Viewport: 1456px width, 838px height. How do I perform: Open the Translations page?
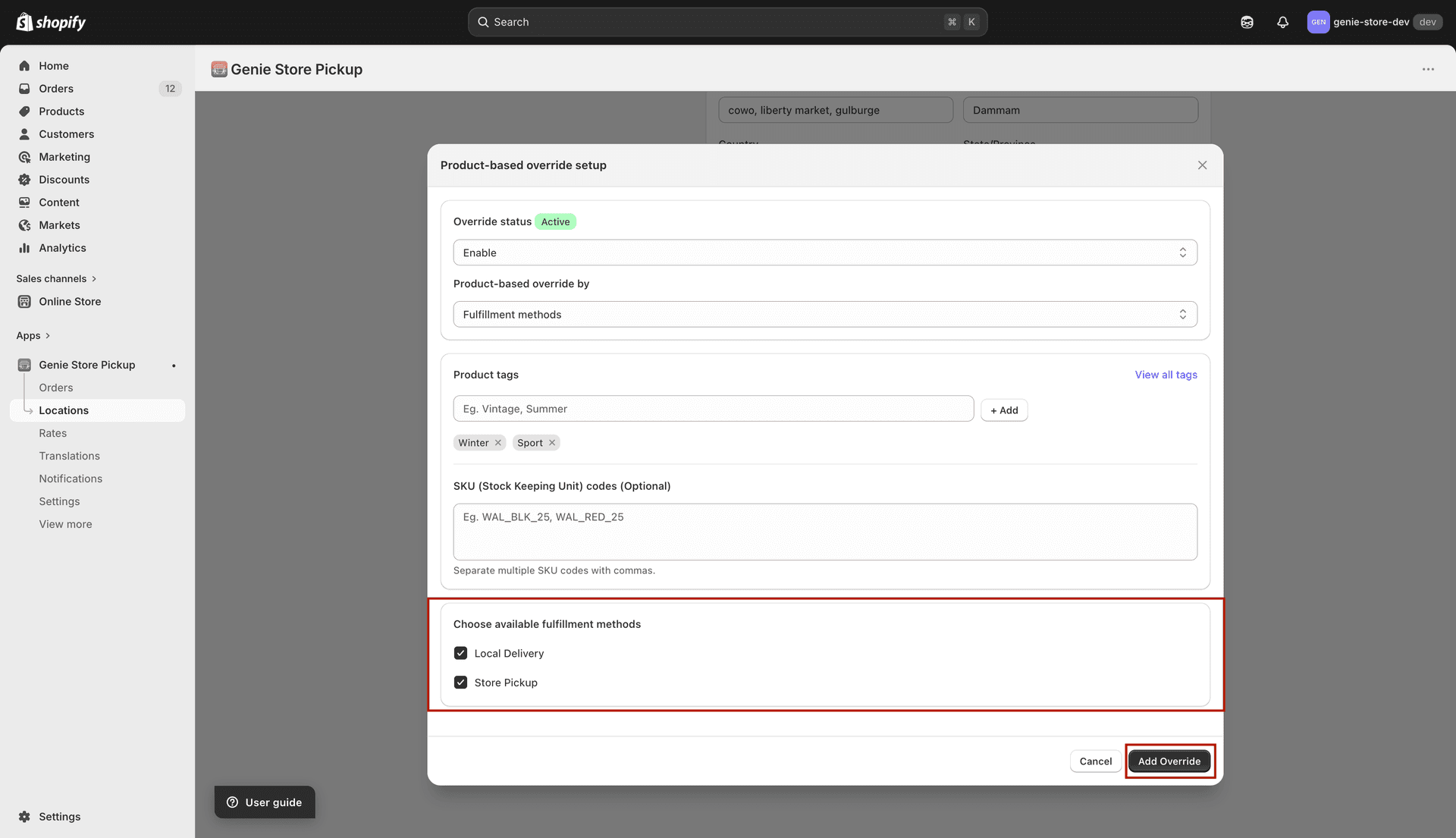(x=70, y=456)
